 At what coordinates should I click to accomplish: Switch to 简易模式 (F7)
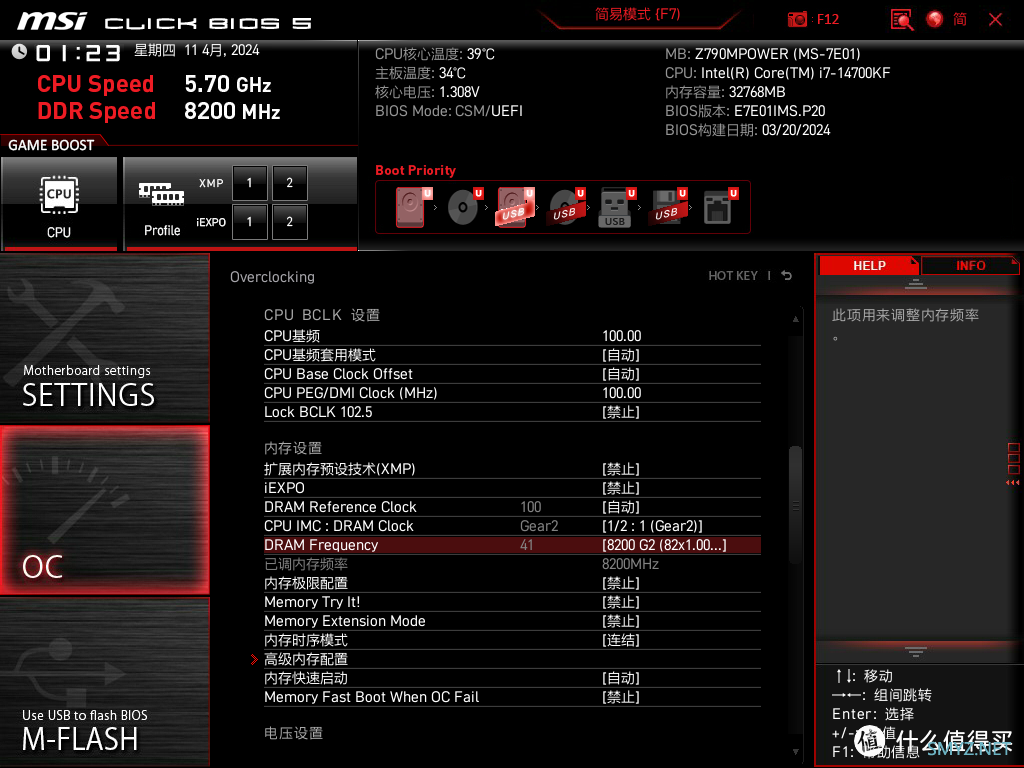[x=637, y=14]
